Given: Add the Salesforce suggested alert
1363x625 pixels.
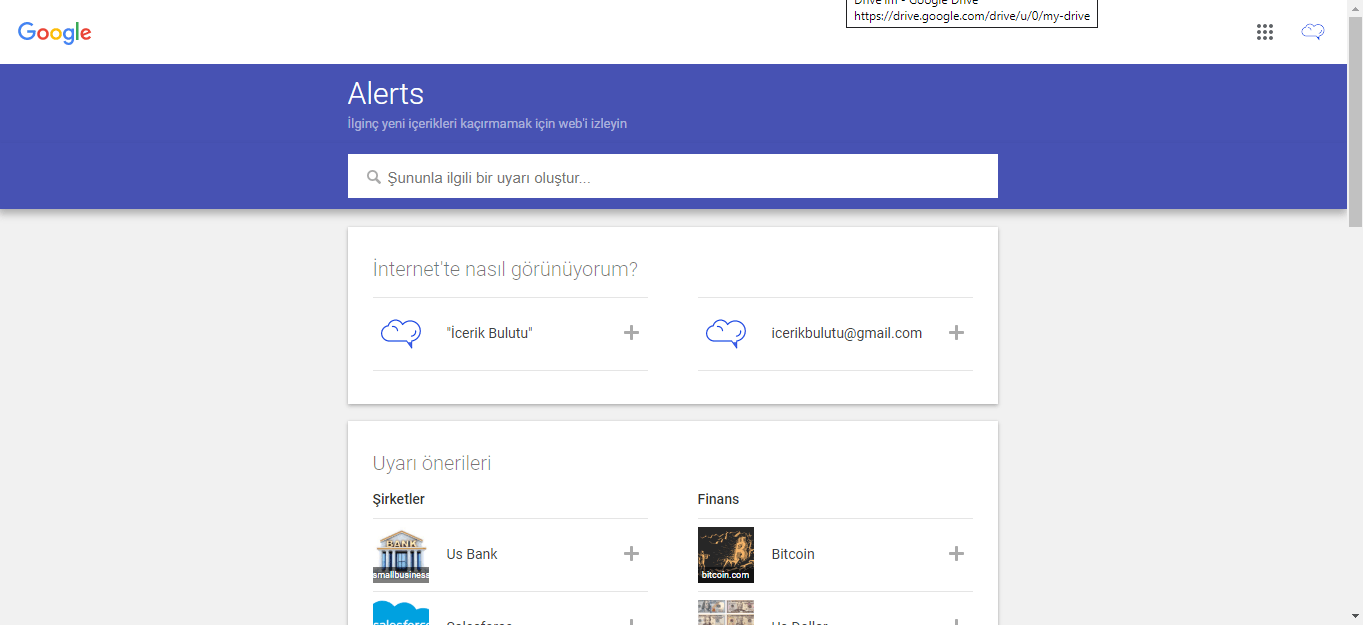Looking at the screenshot, I should 631,621.
